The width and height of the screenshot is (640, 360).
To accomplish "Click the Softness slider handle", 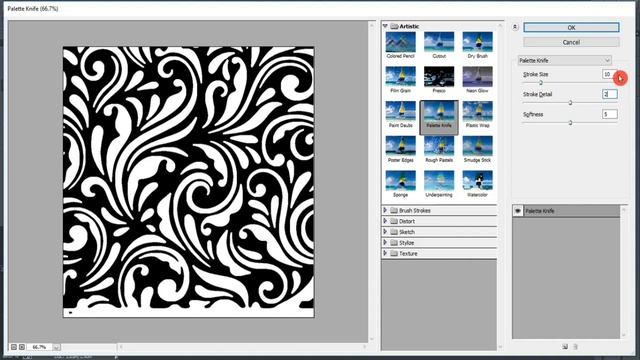I will point(570,123).
